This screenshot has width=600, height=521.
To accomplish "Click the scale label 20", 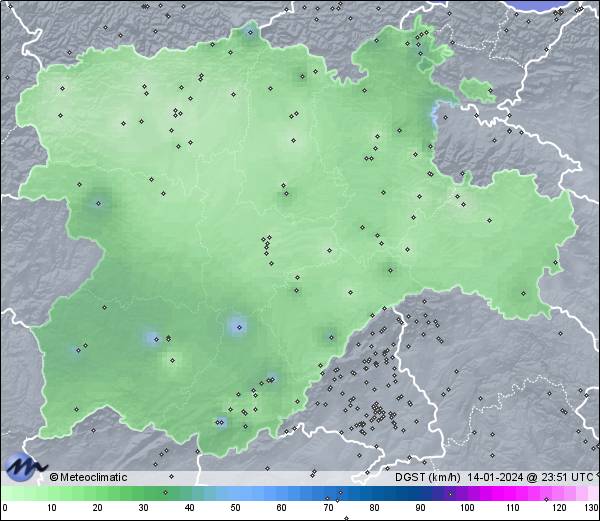I will point(98,508).
